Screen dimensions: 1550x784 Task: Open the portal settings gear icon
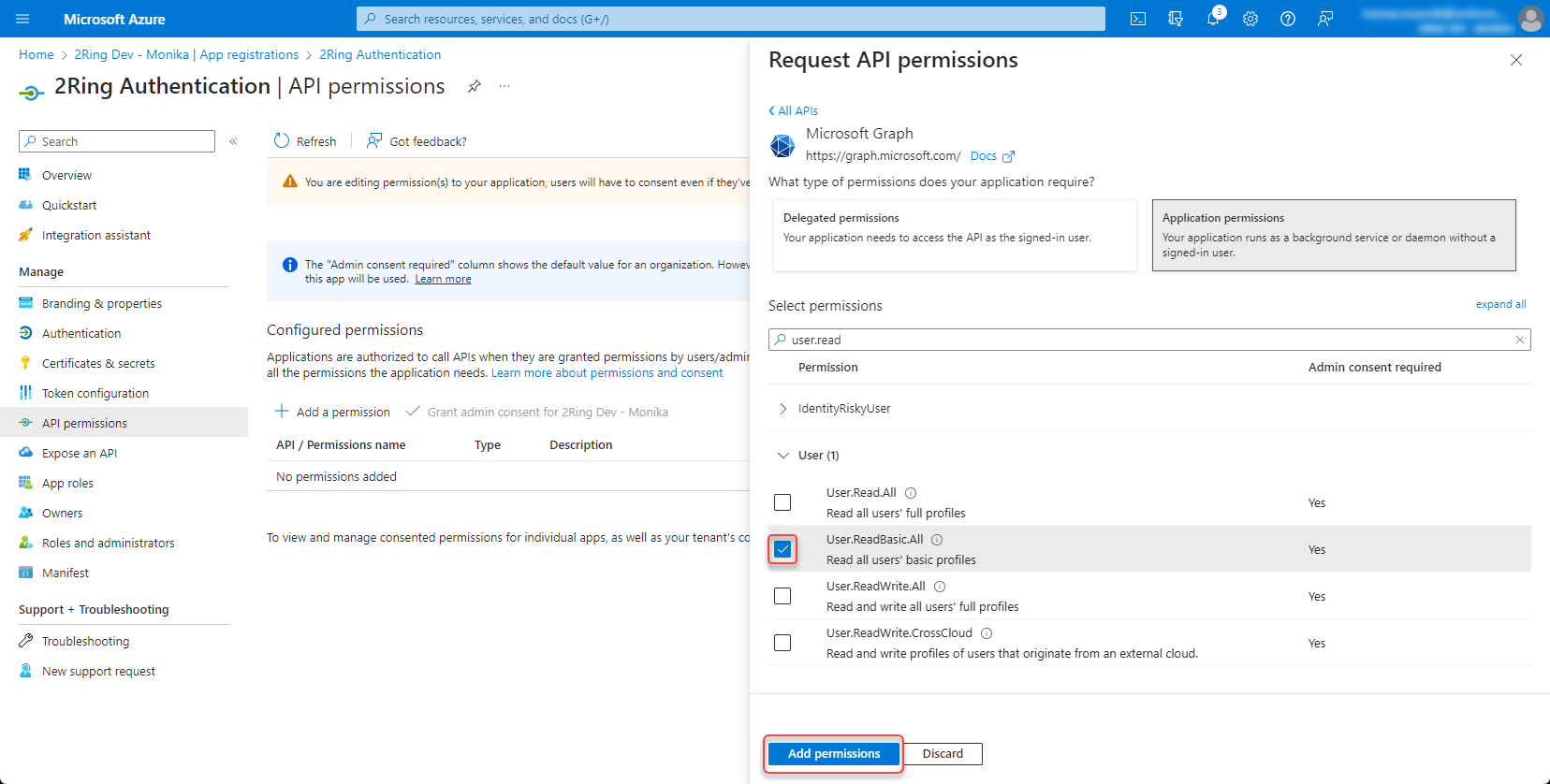[1250, 19]
